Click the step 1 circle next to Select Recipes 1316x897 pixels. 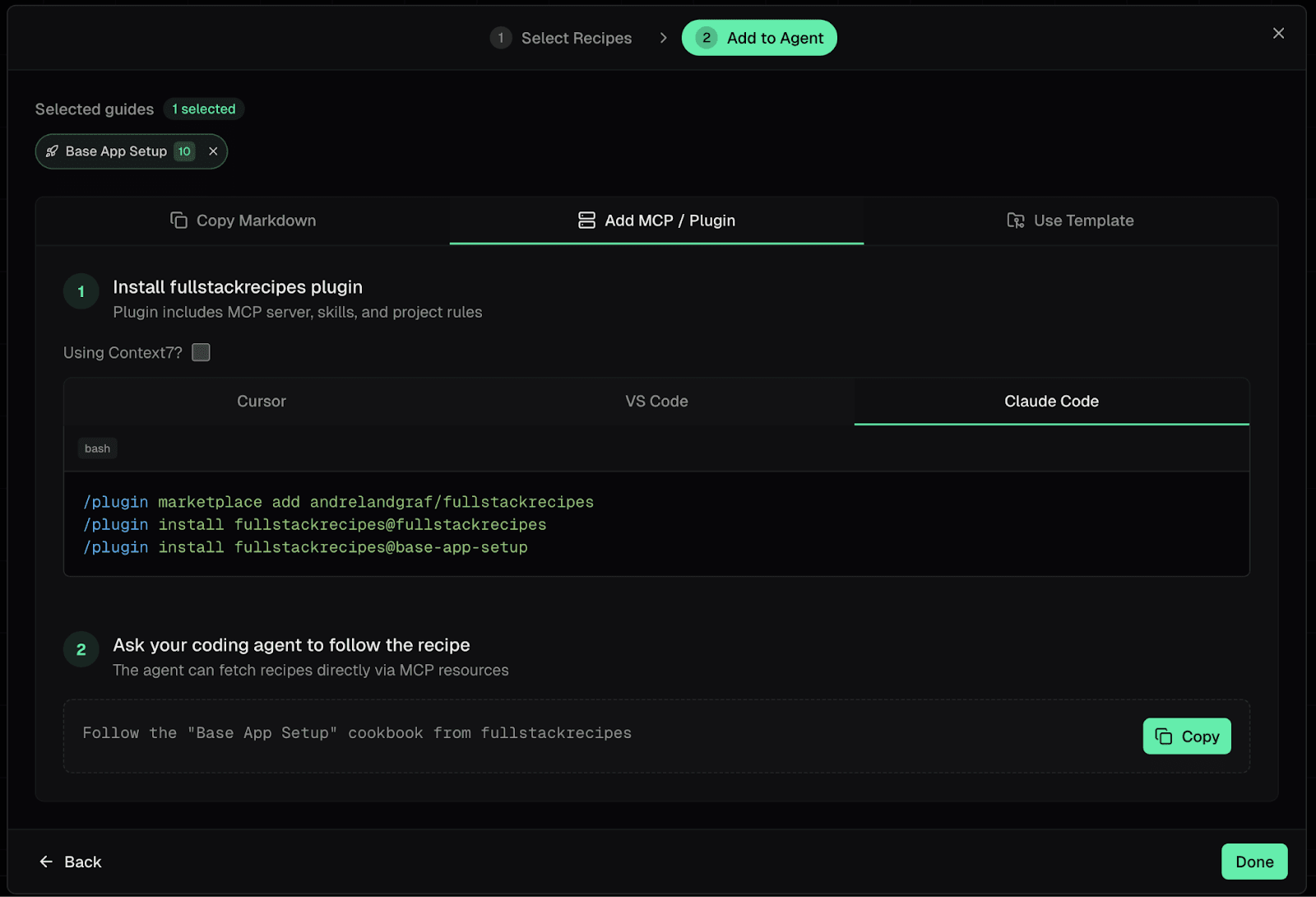click(x=500, y=38)
